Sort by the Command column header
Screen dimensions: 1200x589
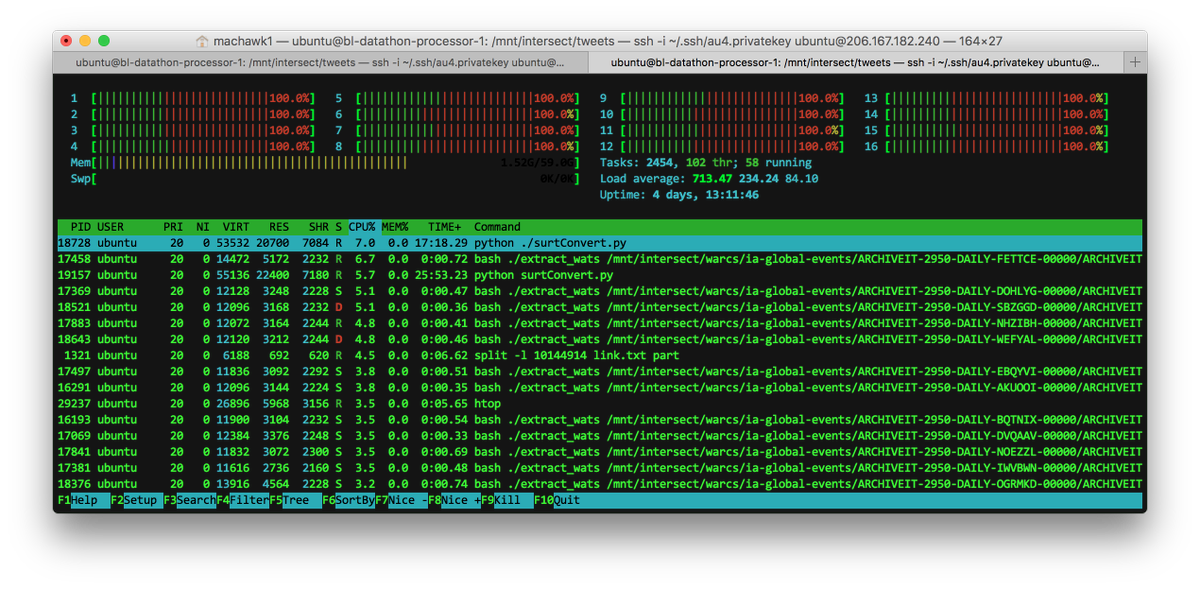point(497,226)
